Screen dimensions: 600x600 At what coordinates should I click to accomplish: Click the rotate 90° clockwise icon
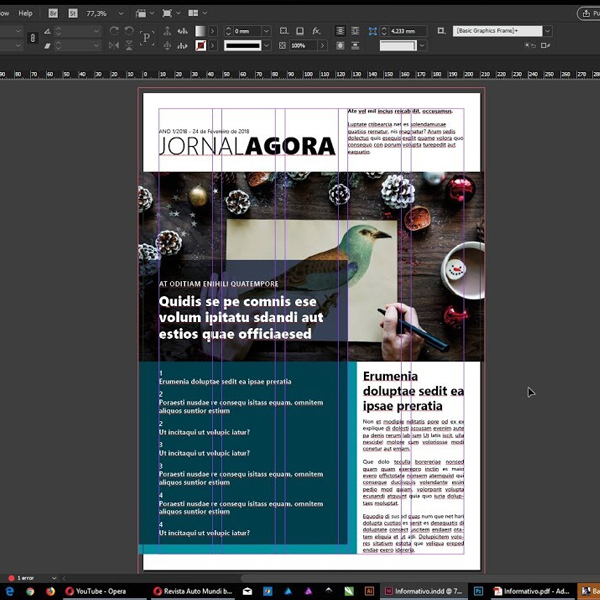click(113, 31)
